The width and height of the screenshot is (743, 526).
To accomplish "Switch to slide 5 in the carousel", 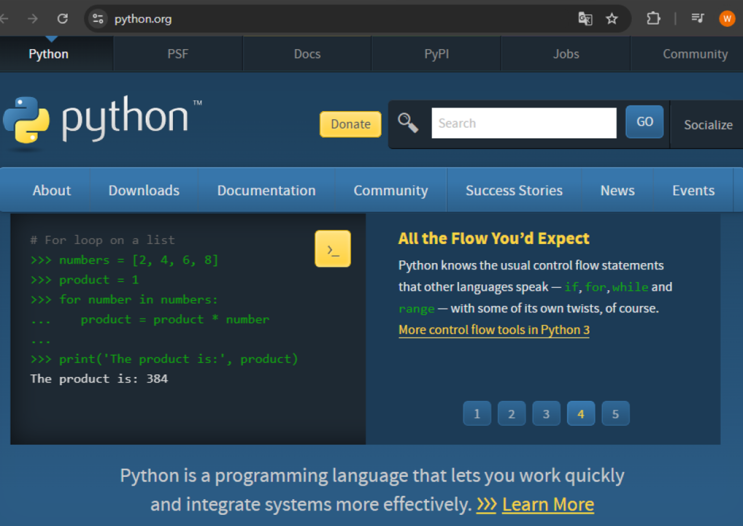I will [x=615, y=413].
